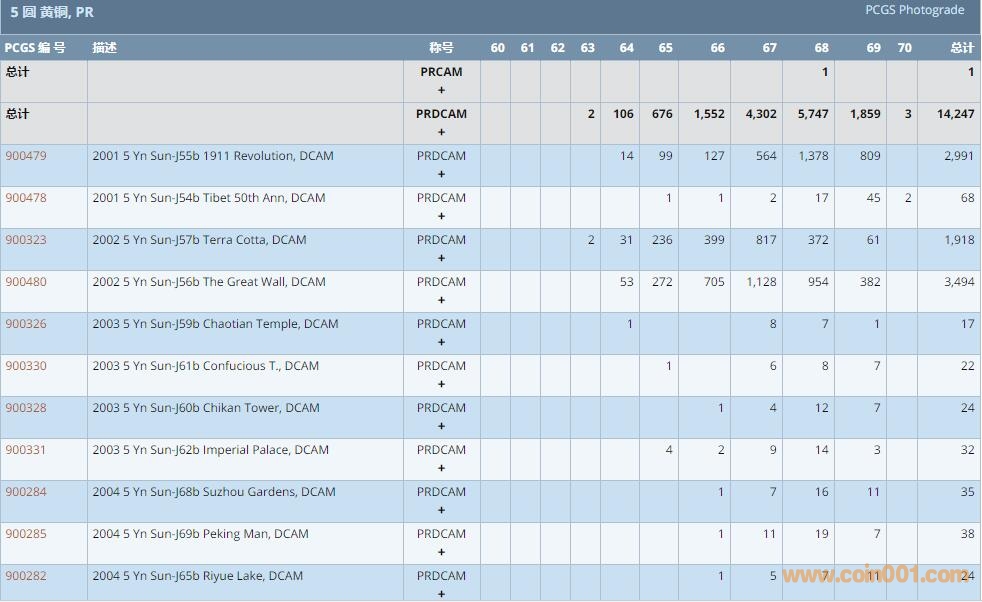Click the PCGS 编号 column header
This screenshot has height=602, width=982.
[35, 48]
